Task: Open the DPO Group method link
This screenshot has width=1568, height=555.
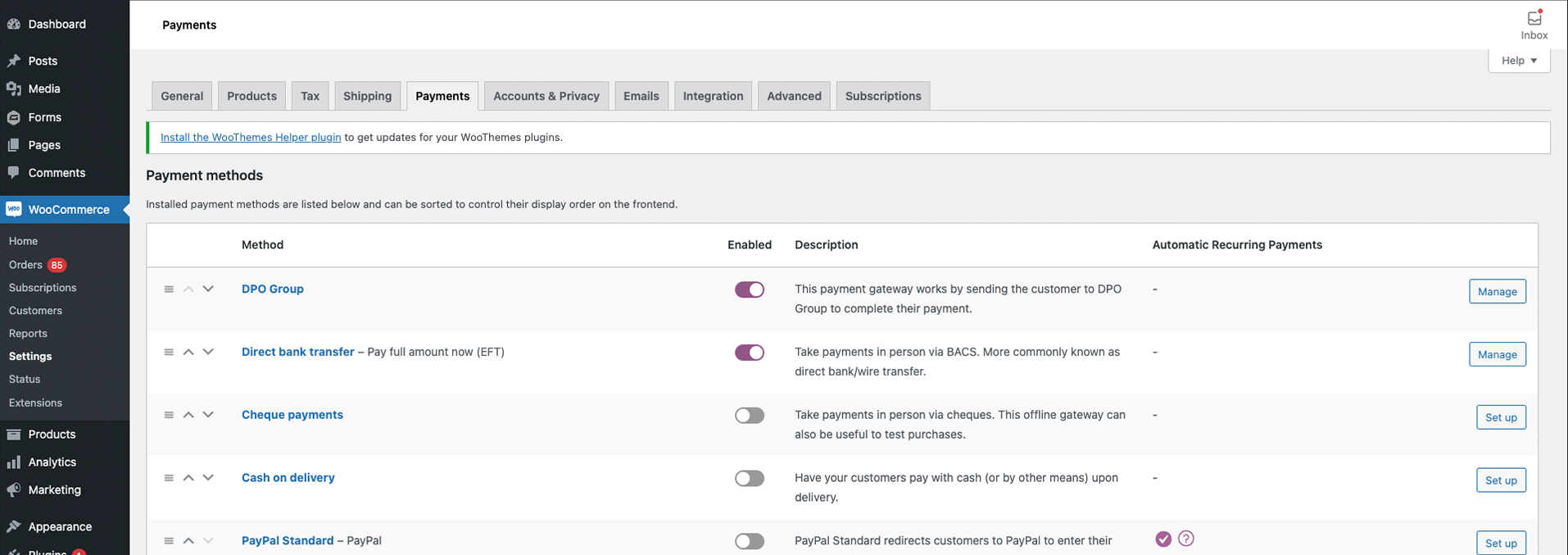Action: (273, 289)
